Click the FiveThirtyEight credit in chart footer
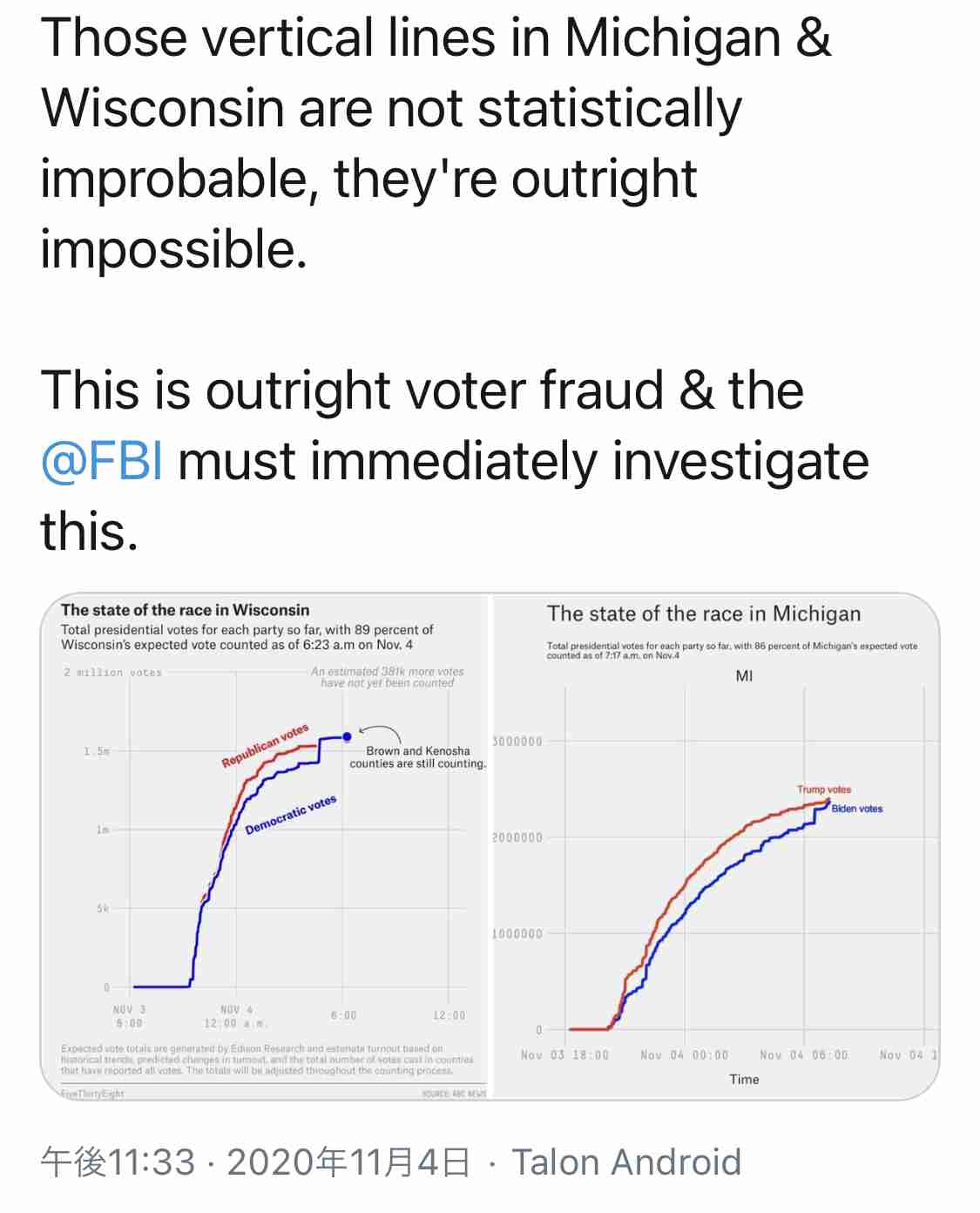 coord(92,1093)
